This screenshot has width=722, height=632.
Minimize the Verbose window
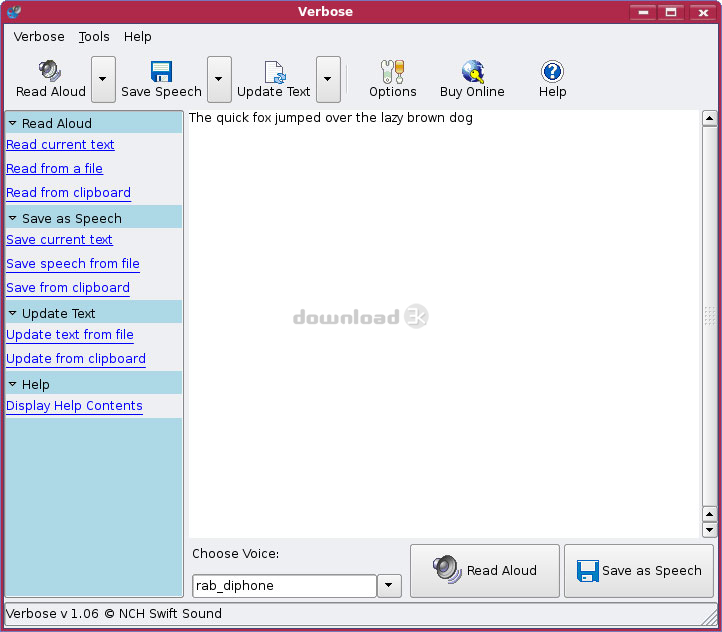[x=643, y=12]
